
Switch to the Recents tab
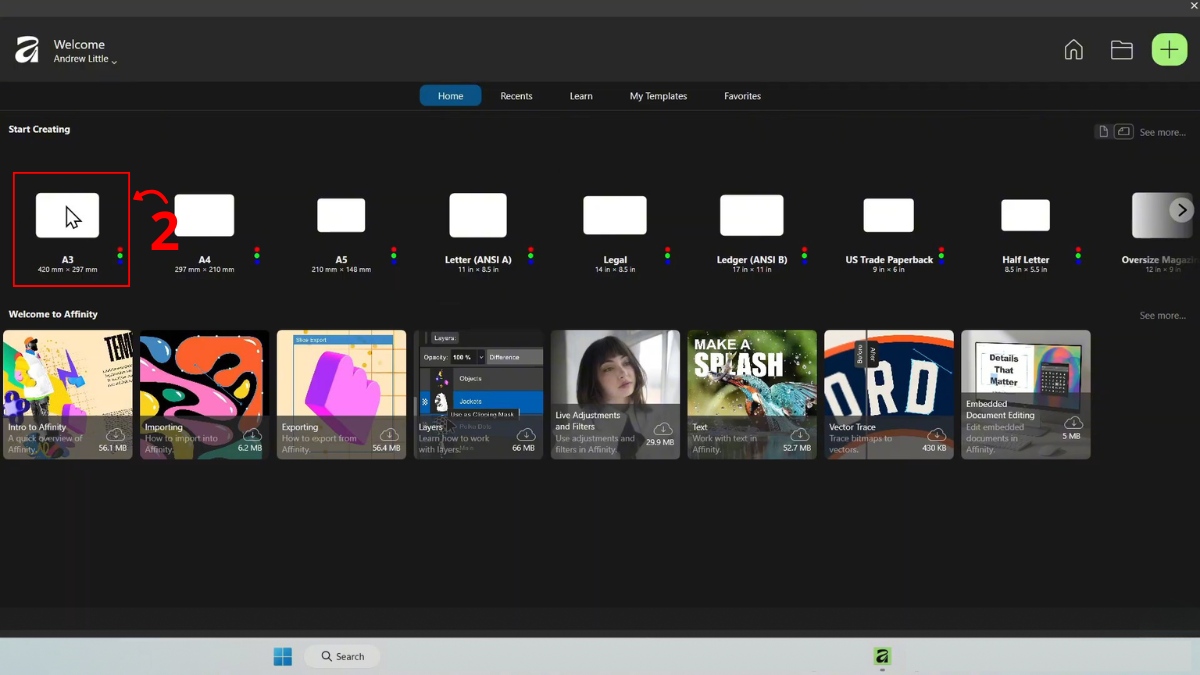pos(516,96)
